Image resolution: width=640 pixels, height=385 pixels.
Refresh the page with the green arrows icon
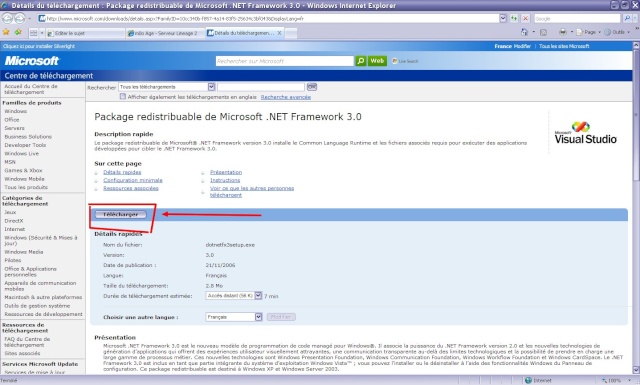(x=514, y=18)
